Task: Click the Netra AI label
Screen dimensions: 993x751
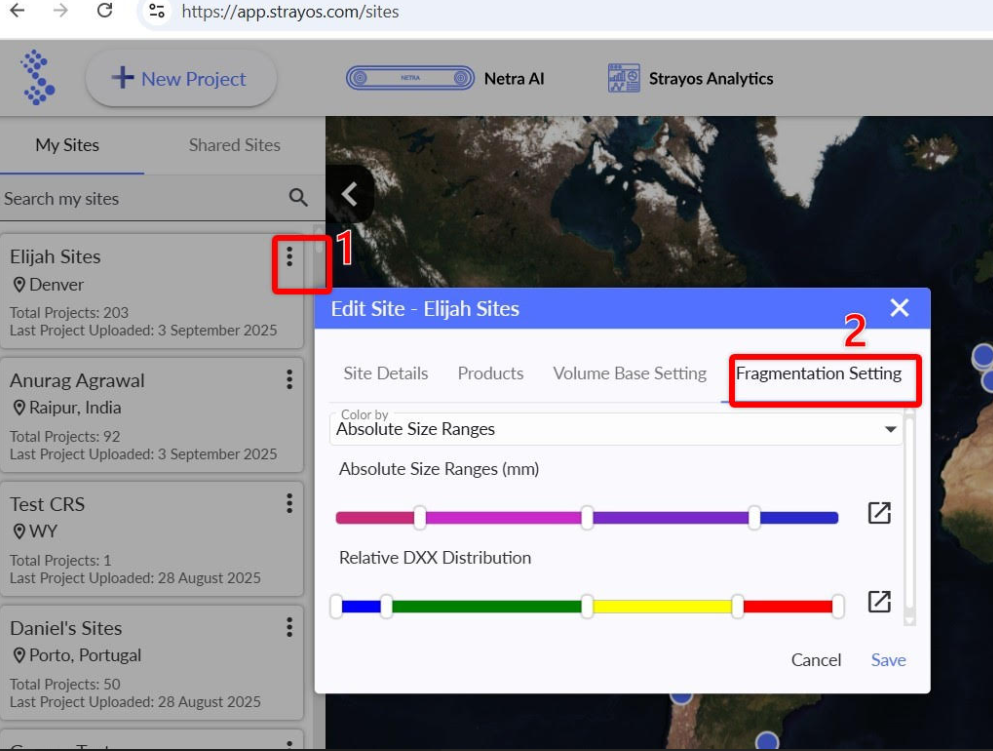Action: [514, 79]
